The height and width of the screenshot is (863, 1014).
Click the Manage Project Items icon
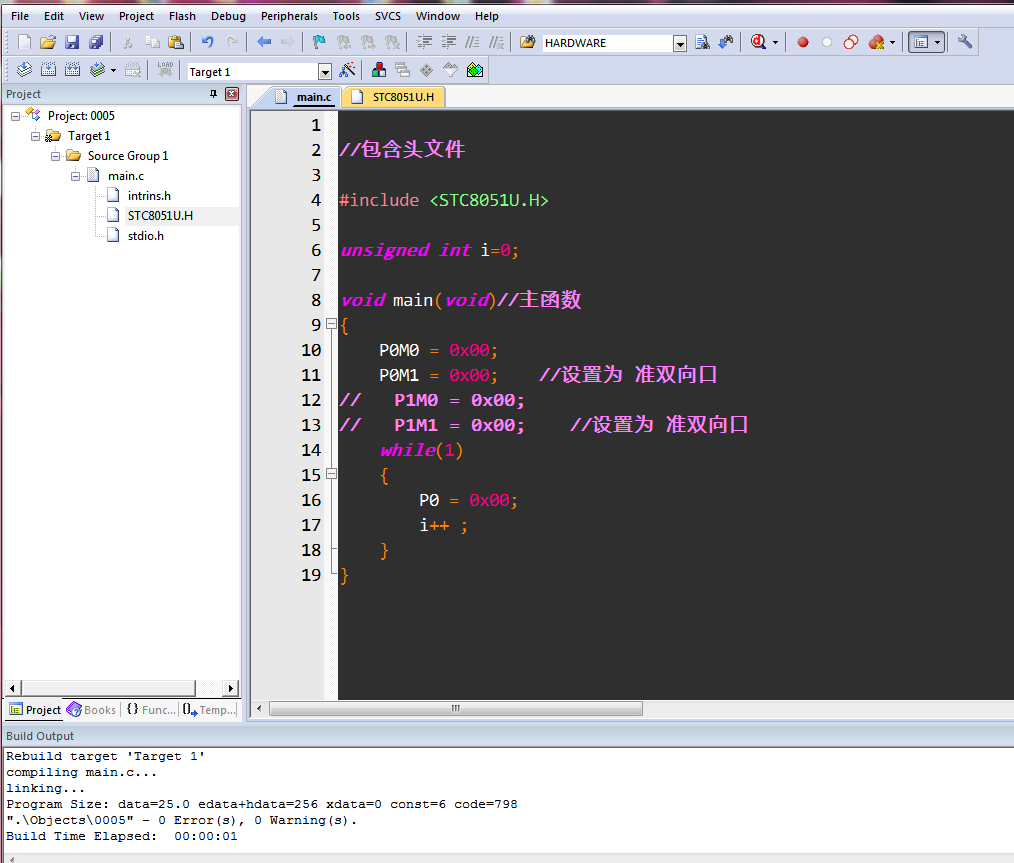[379, 70]
